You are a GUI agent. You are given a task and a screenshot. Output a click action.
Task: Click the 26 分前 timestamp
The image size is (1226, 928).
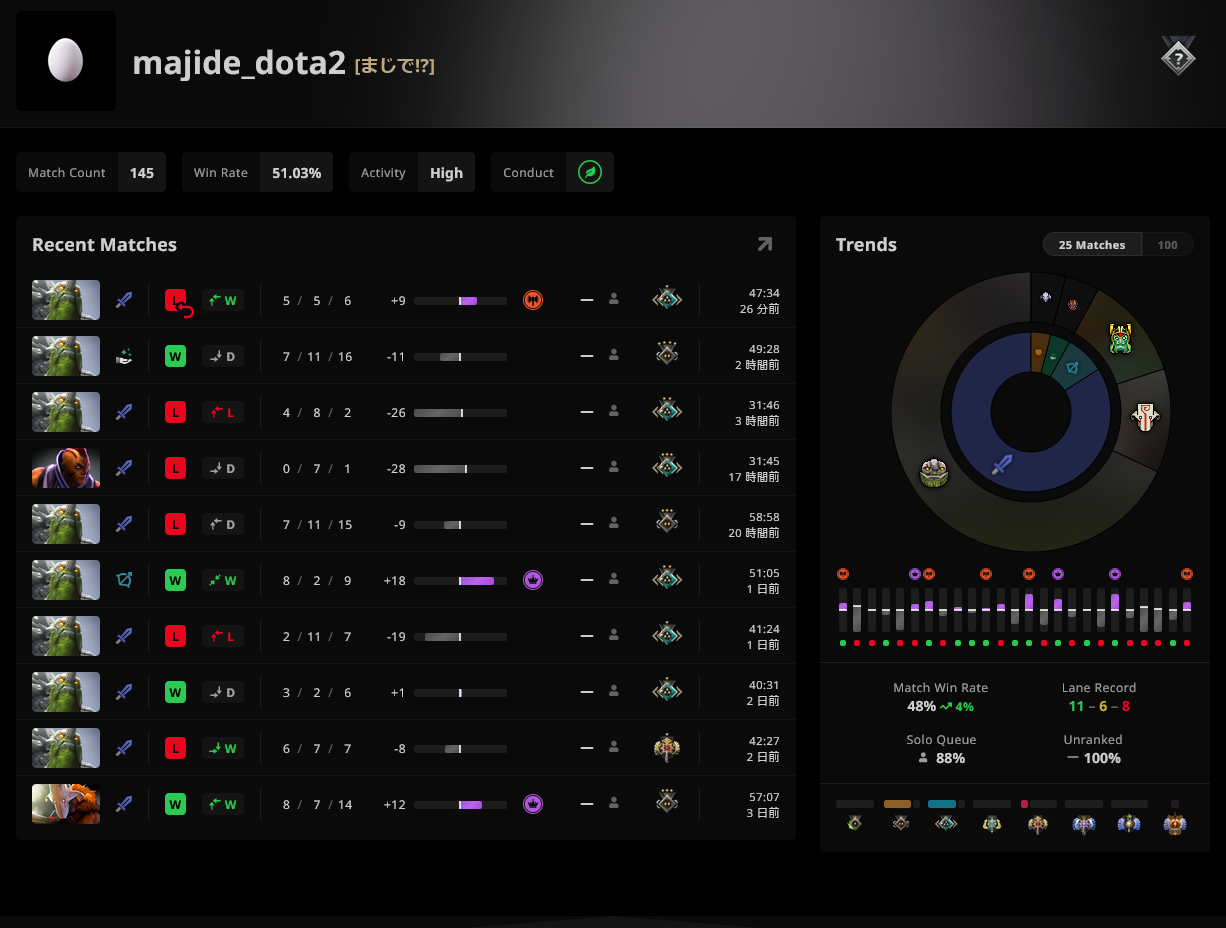(760, 309)
